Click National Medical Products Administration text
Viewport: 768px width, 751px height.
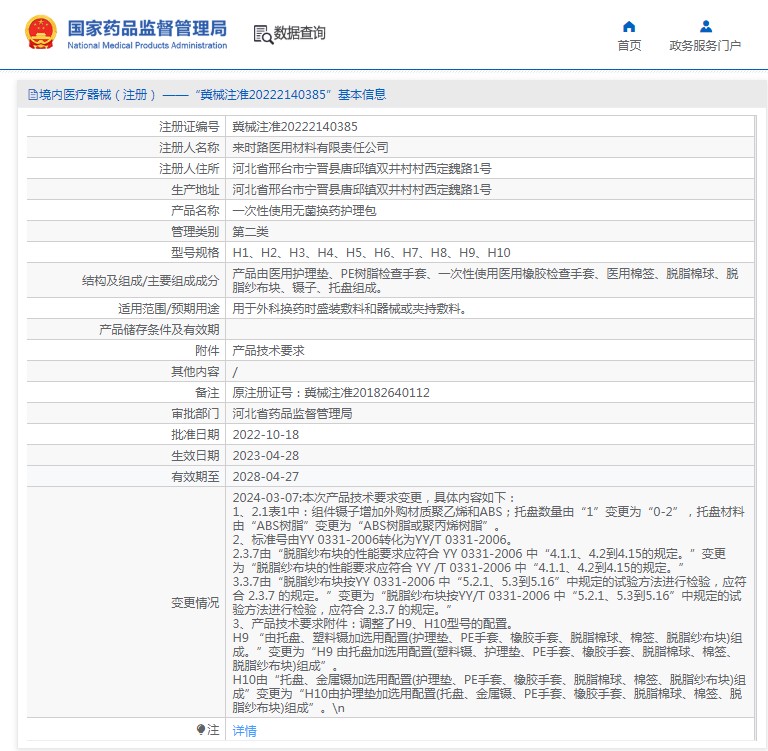(x=147, y=45)
